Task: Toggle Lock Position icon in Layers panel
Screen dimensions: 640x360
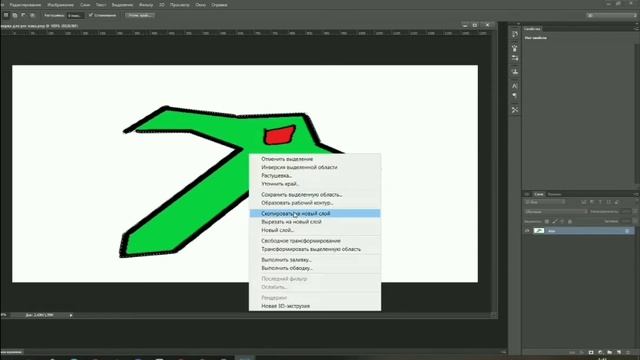Action: pos(562,221)
